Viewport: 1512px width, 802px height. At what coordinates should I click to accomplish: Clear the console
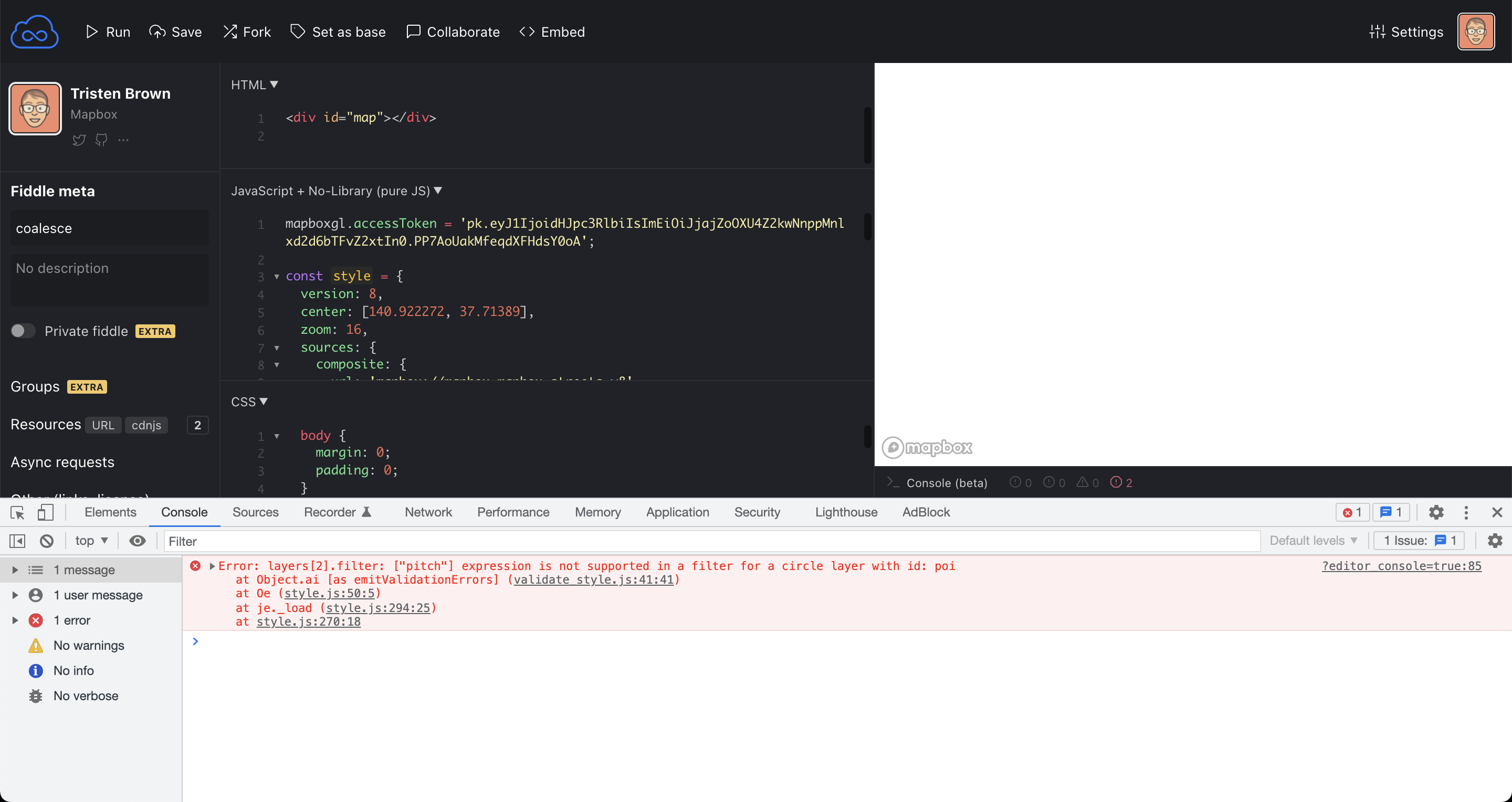47,540
